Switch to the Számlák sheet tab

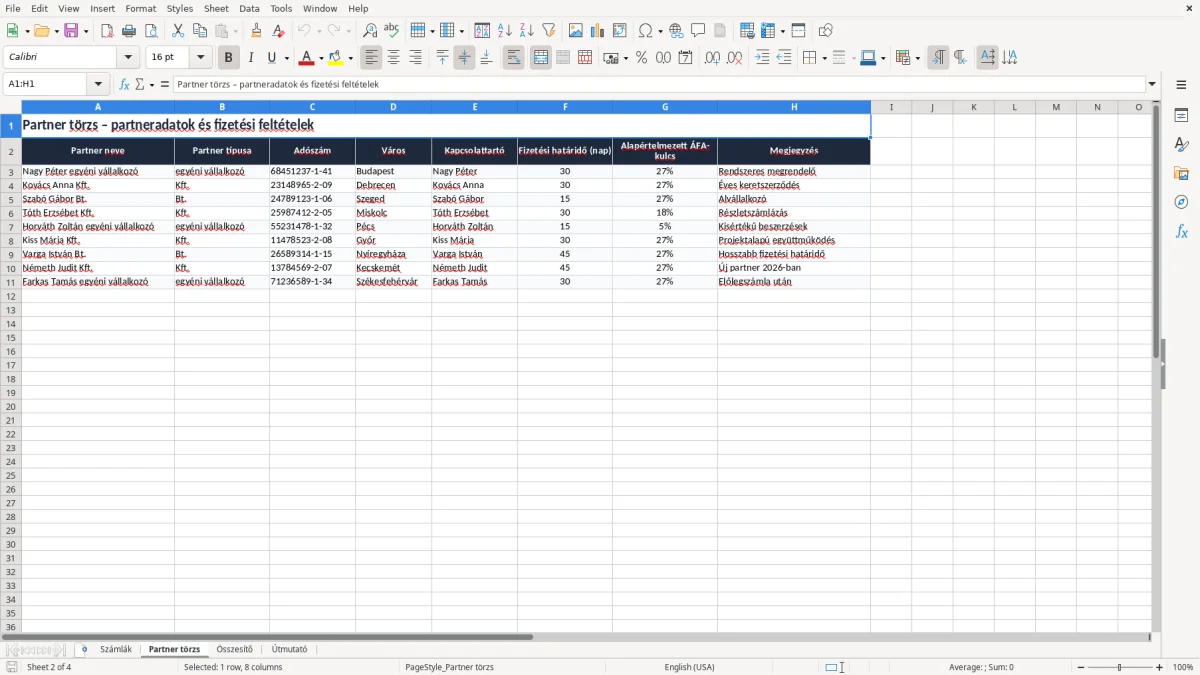coord(116,650)
